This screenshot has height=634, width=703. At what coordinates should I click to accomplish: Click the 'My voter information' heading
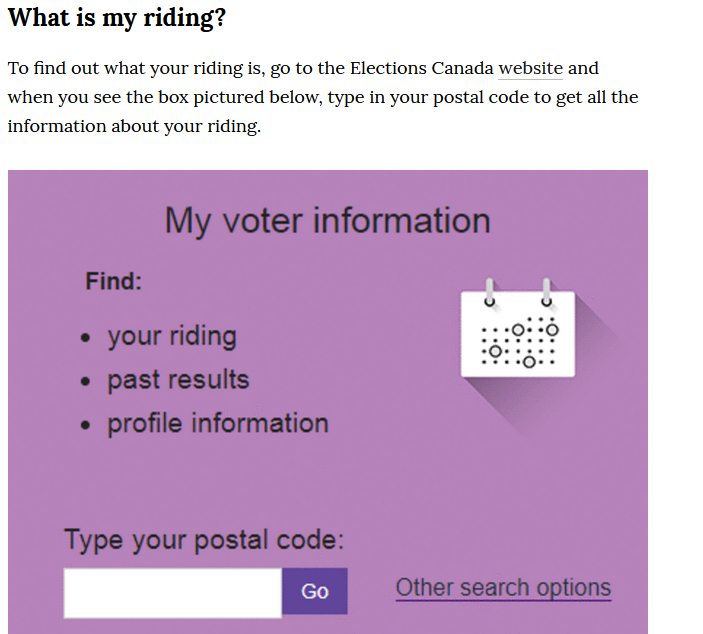point(328,221)
